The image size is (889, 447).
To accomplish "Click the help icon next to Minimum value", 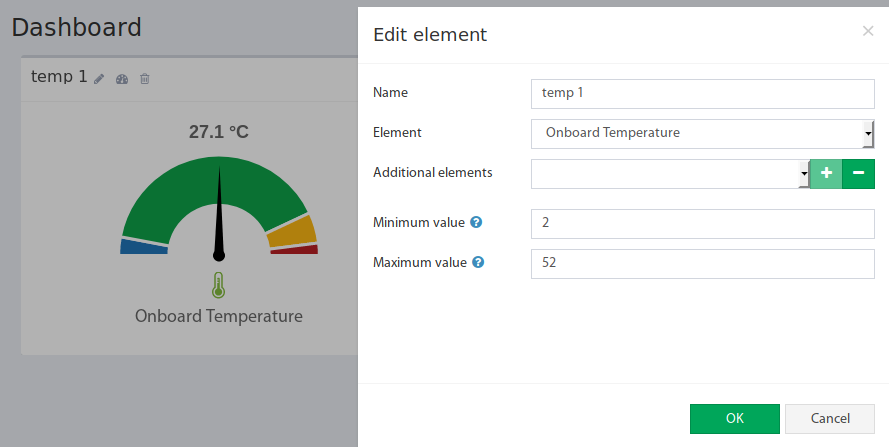I will pos(476,222).
